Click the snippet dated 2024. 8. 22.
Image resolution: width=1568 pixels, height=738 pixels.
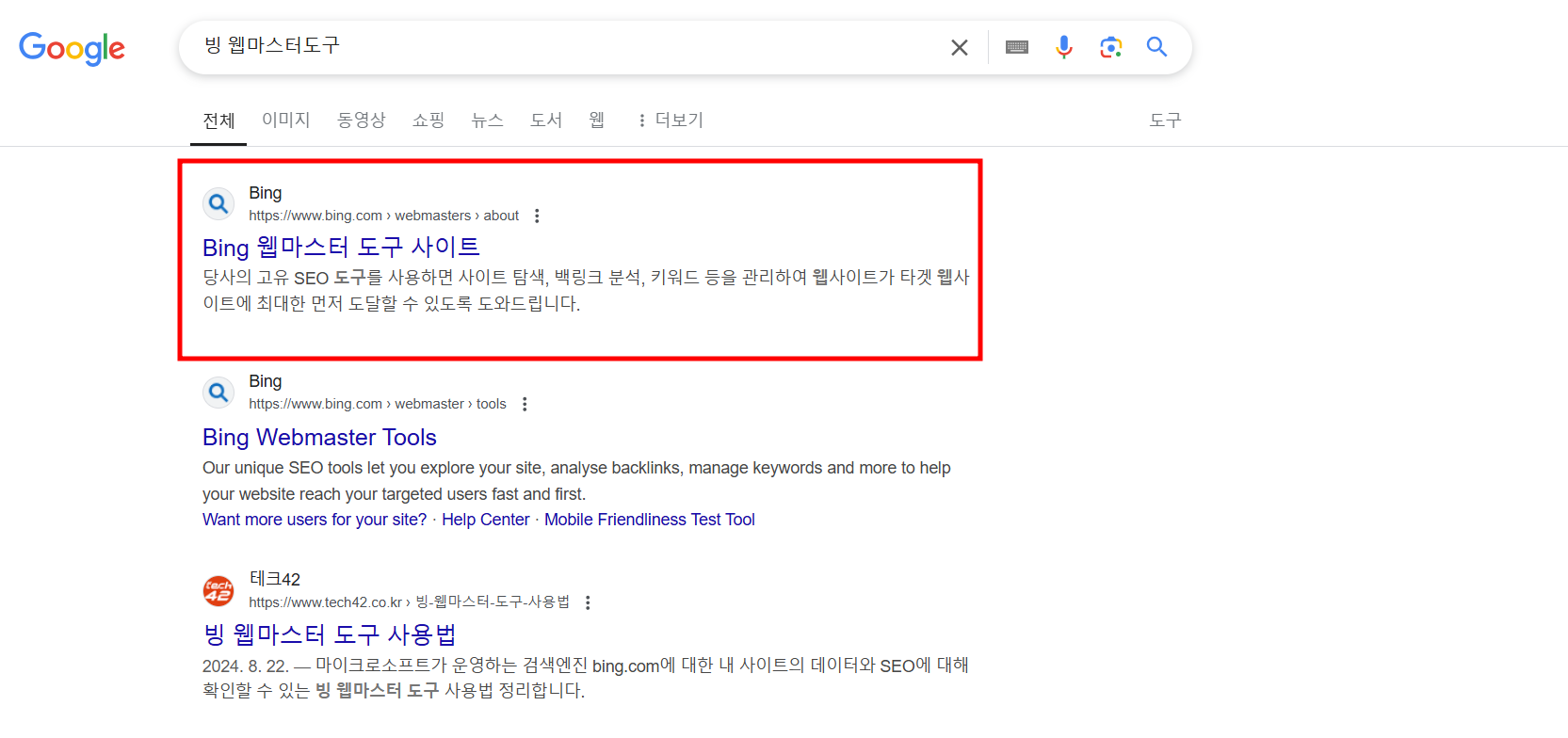(586, 678)
